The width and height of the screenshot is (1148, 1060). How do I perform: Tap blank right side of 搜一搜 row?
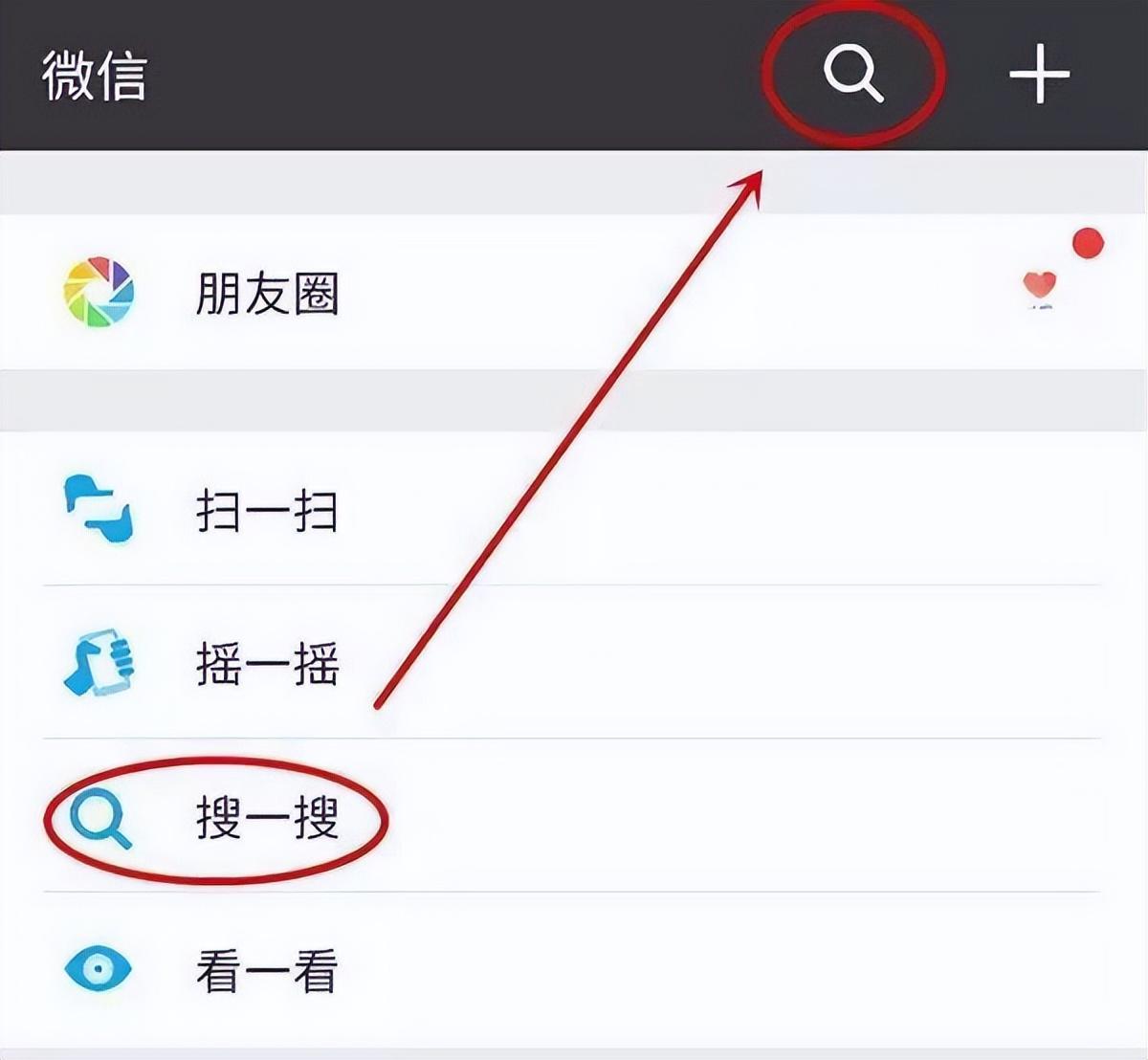[765, 816]
